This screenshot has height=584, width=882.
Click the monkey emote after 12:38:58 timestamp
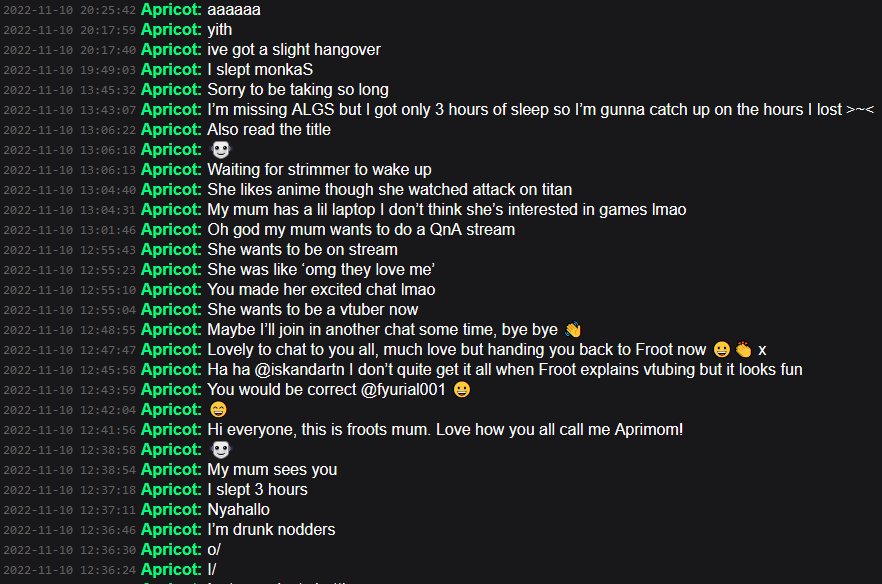(220, 450)
